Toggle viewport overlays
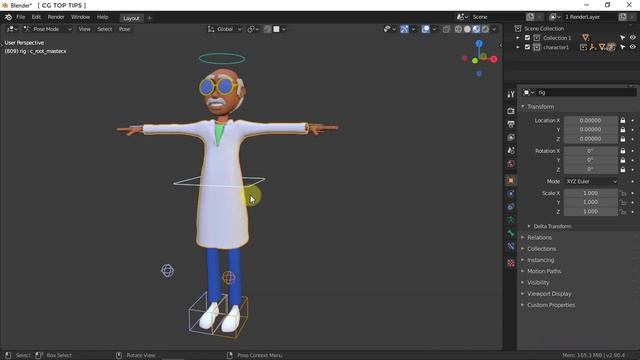The height and width of the screenshot is (360, 640). [425, 29]
